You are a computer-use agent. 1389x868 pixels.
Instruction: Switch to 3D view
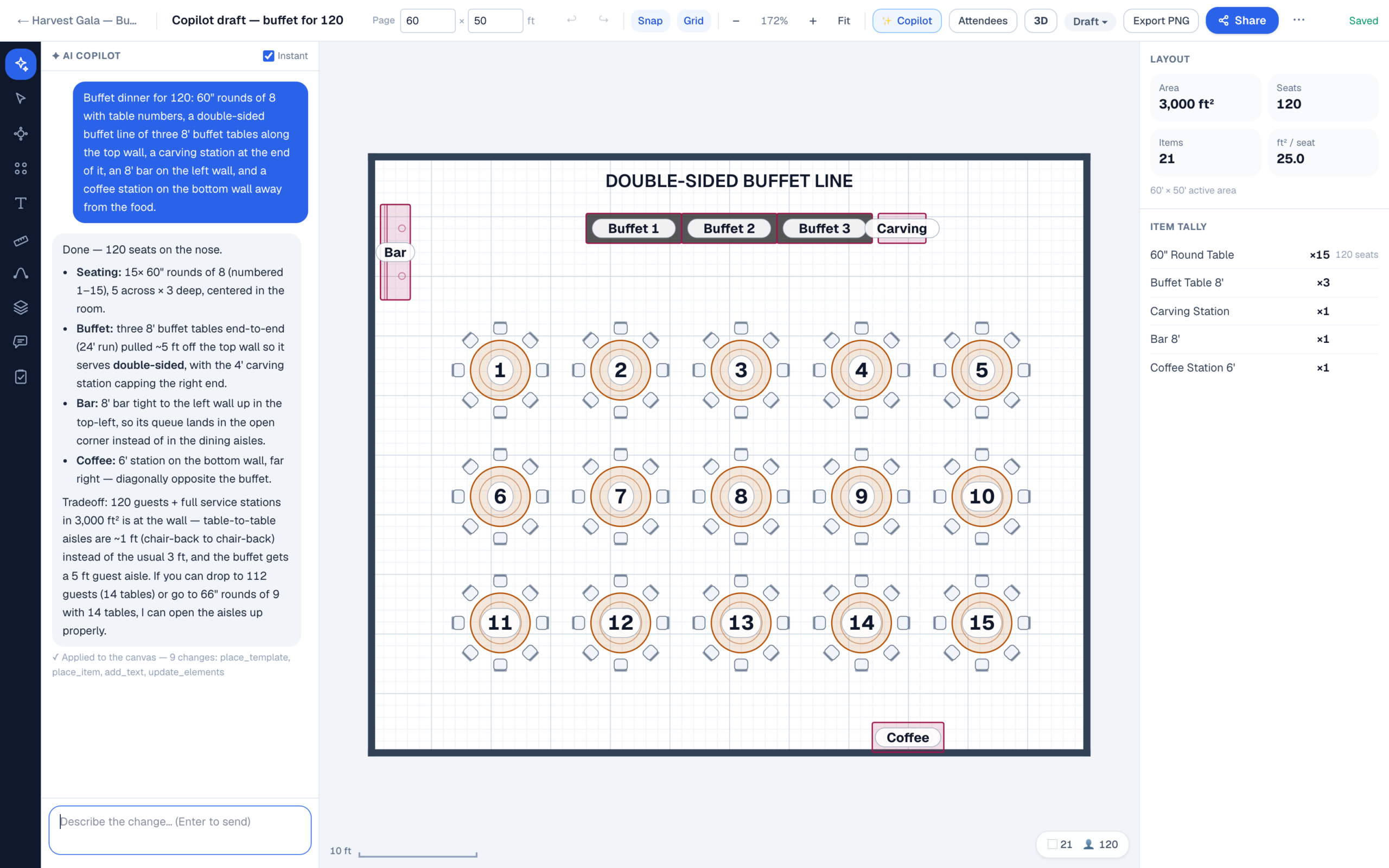click(x=1040, y=21)
